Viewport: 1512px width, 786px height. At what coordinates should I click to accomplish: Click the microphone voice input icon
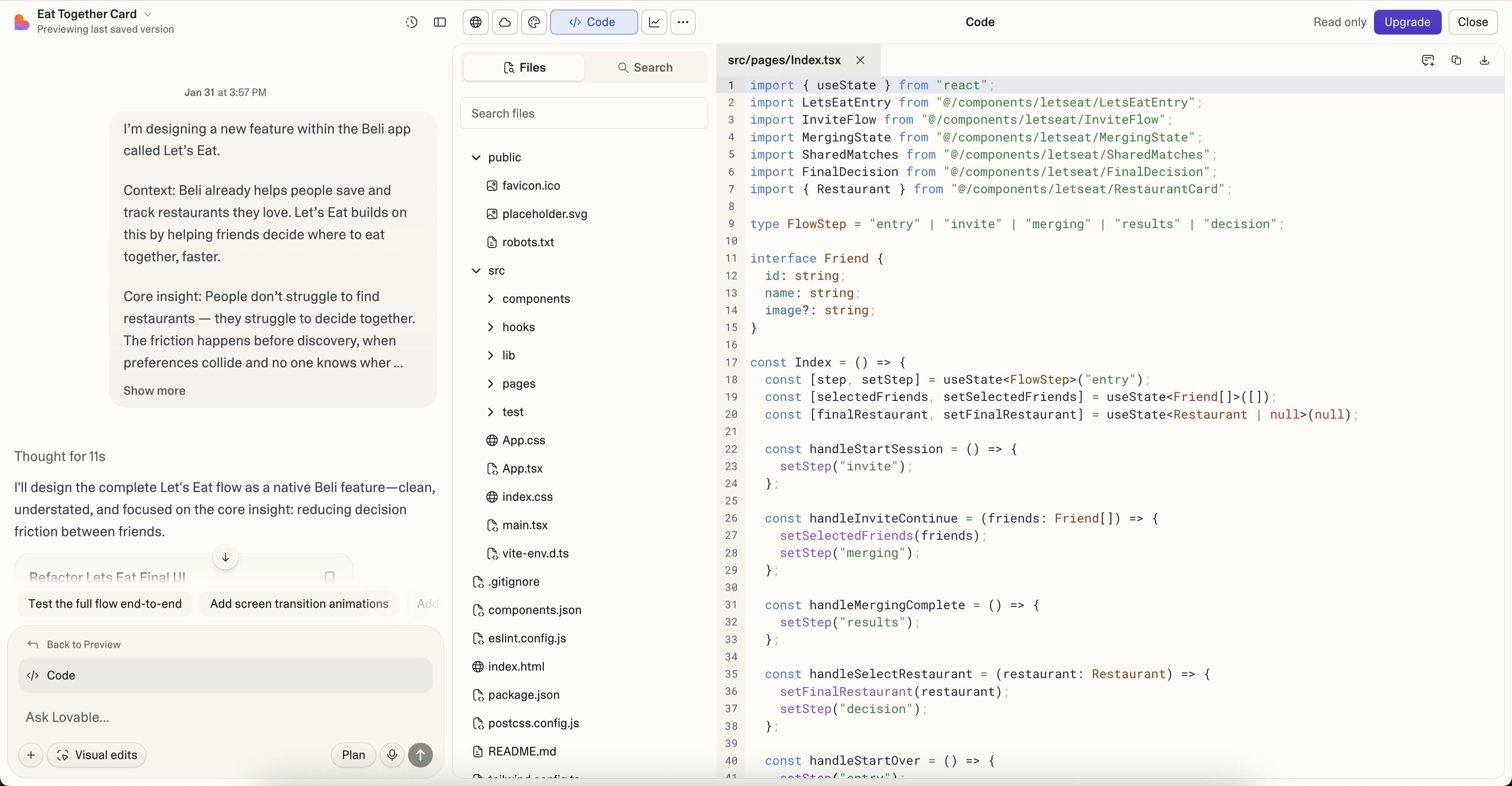pyautogui.click(x=392, y=755)
